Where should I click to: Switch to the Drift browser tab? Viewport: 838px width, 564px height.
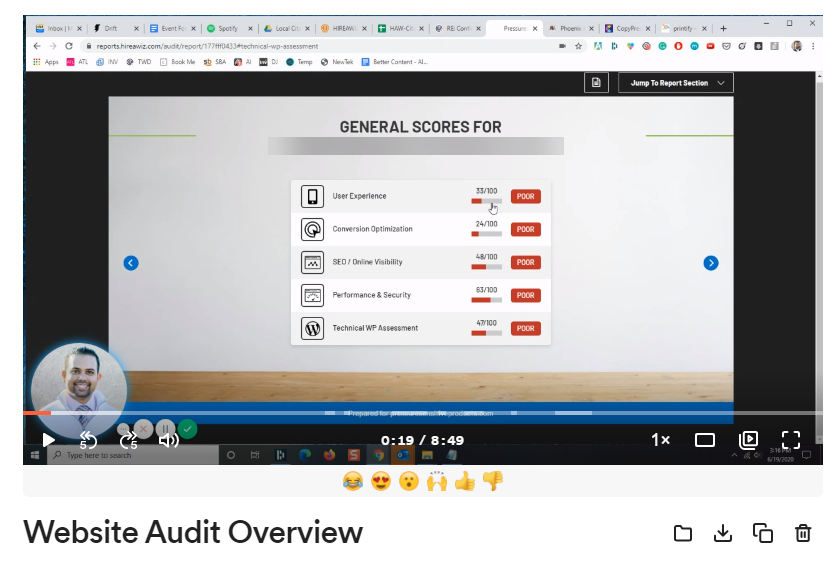[x=111, y=29]
